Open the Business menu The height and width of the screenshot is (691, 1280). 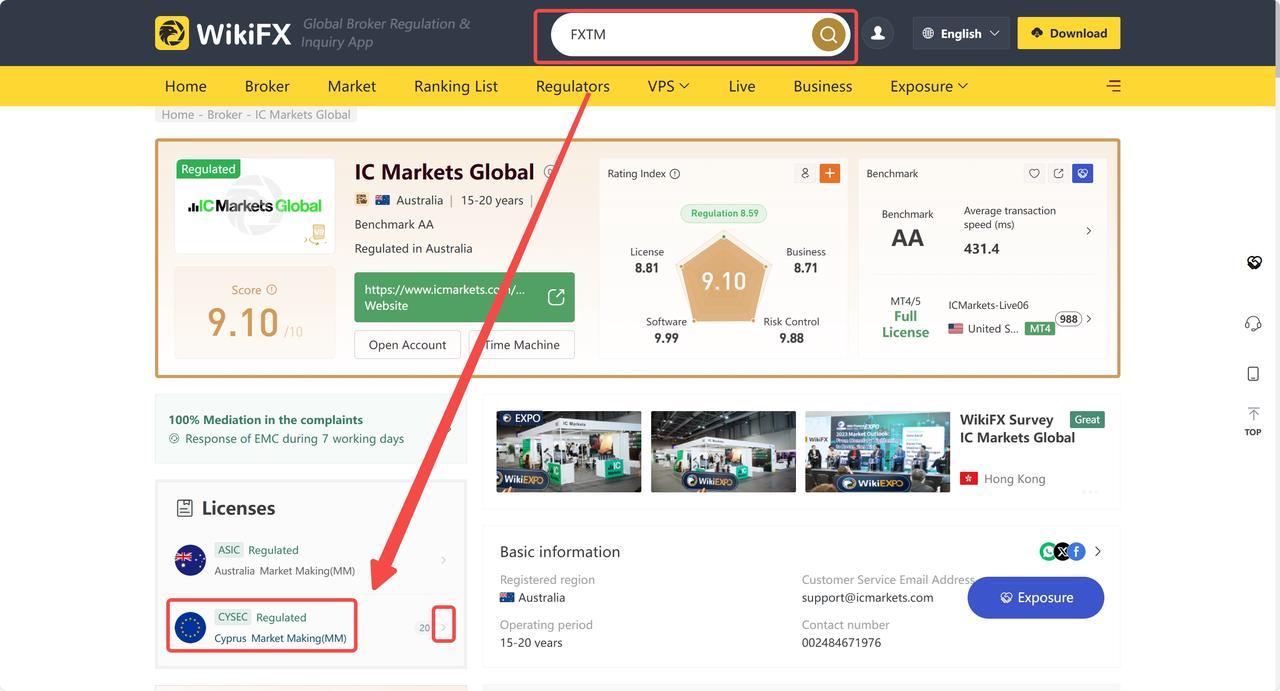[x=823, y=86]
